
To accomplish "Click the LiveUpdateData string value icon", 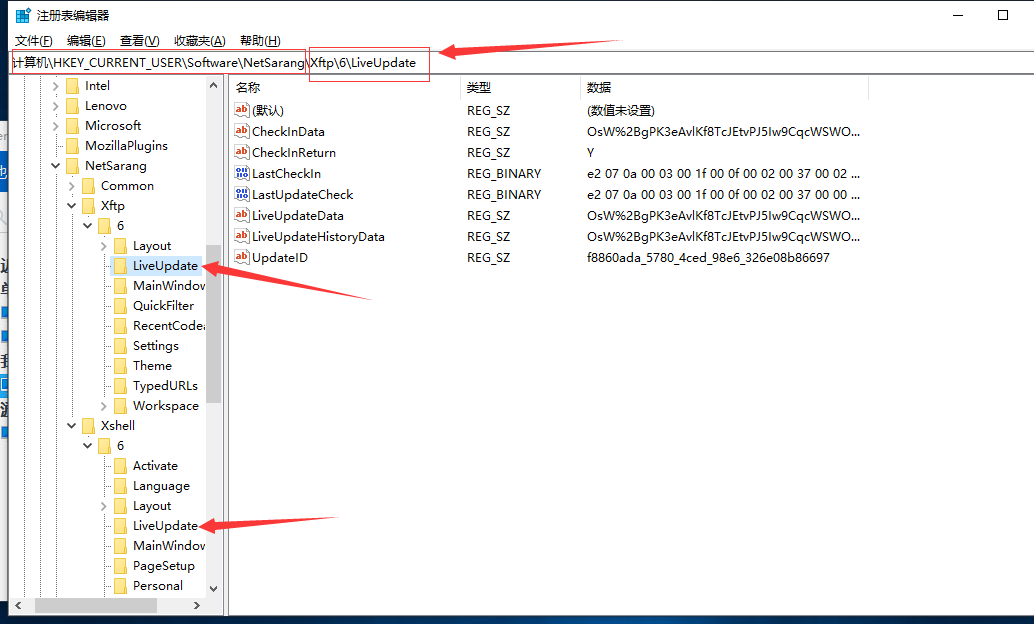I will point(242,216).
